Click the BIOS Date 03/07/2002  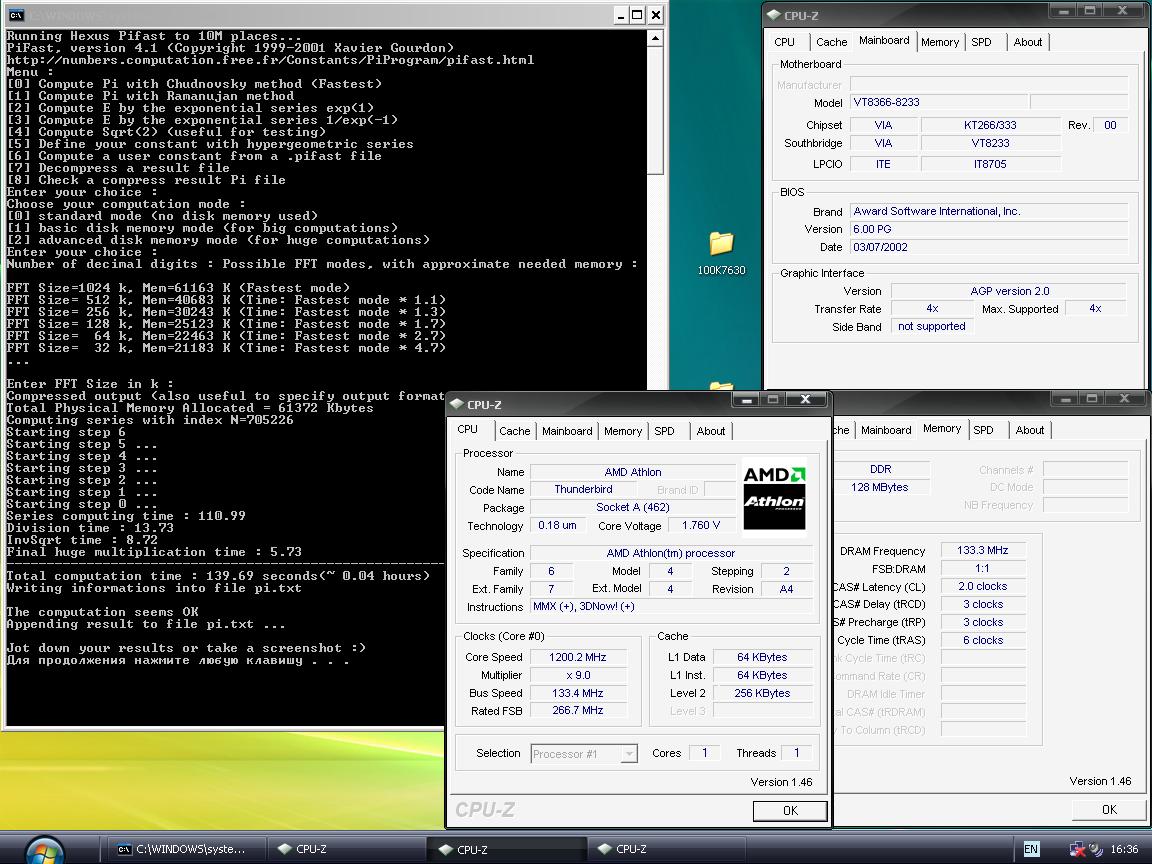(x=988, y=247)
